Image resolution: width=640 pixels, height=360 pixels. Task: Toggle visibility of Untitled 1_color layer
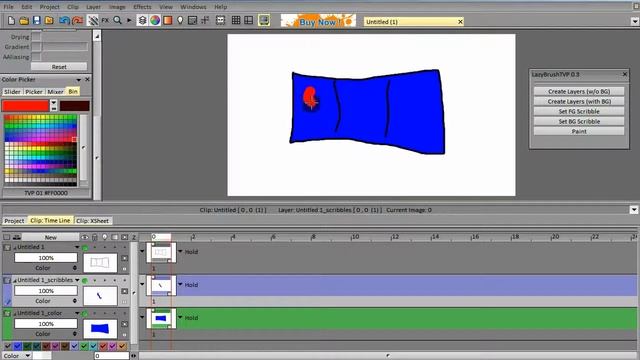pos(85,313)
